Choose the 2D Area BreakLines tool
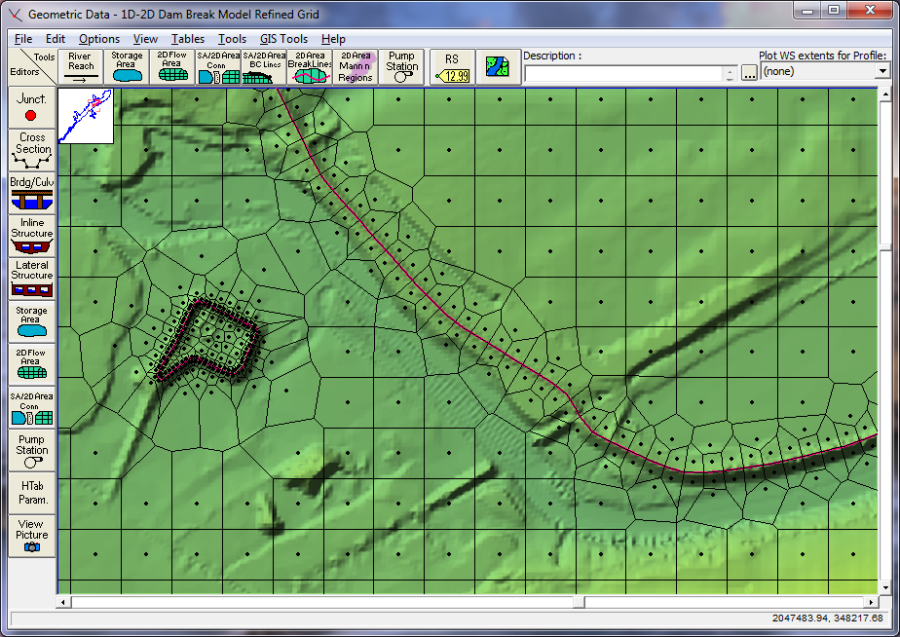Image resolution: width=900 pixels, height=637 pixels. click(x=309, y=67)
